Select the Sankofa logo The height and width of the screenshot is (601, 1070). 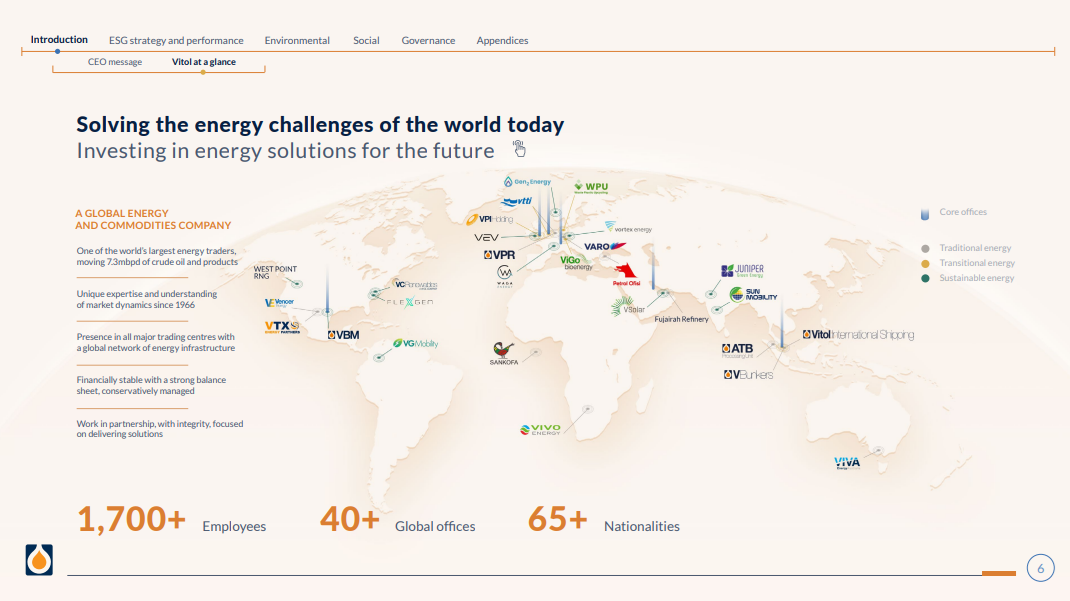tap(504, 353)
